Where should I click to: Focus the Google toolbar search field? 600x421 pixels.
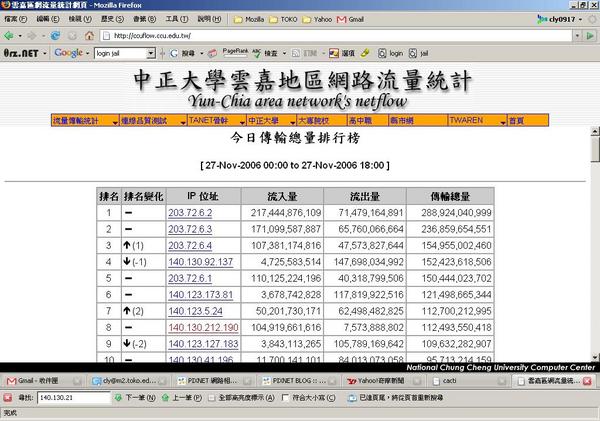(121, 53)
